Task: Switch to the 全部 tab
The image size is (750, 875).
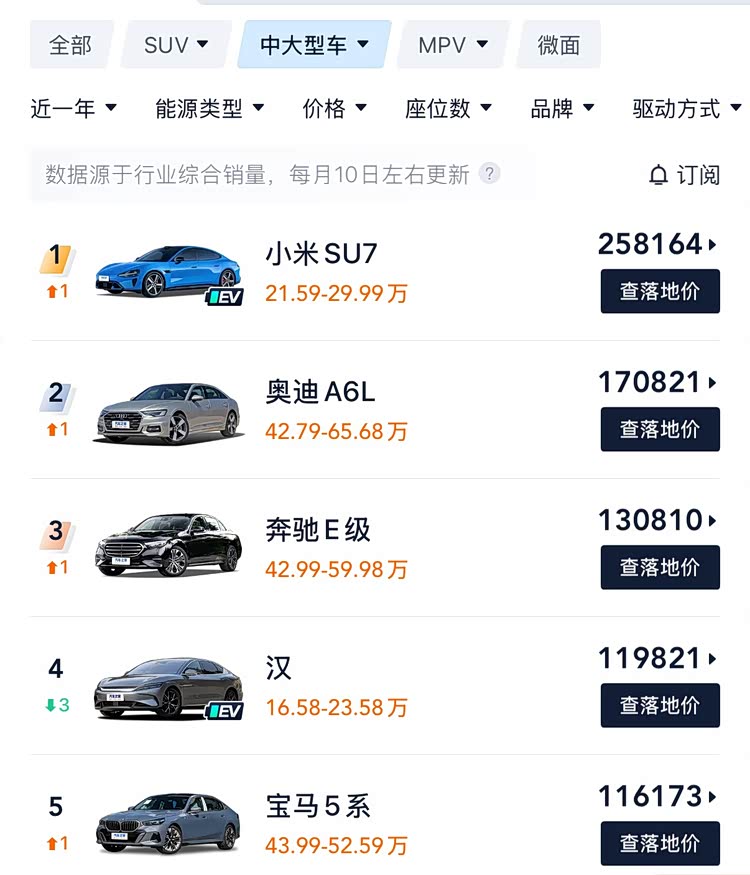Action: tap(70, 45)
